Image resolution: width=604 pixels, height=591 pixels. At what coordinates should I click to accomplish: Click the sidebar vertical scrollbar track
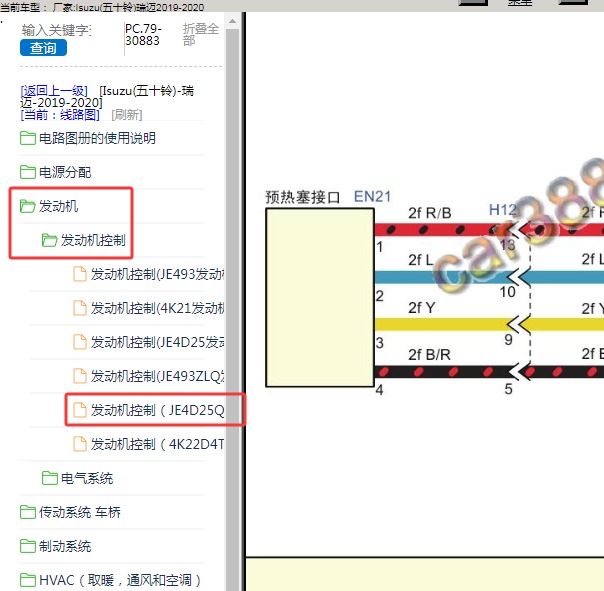point(232,308)
